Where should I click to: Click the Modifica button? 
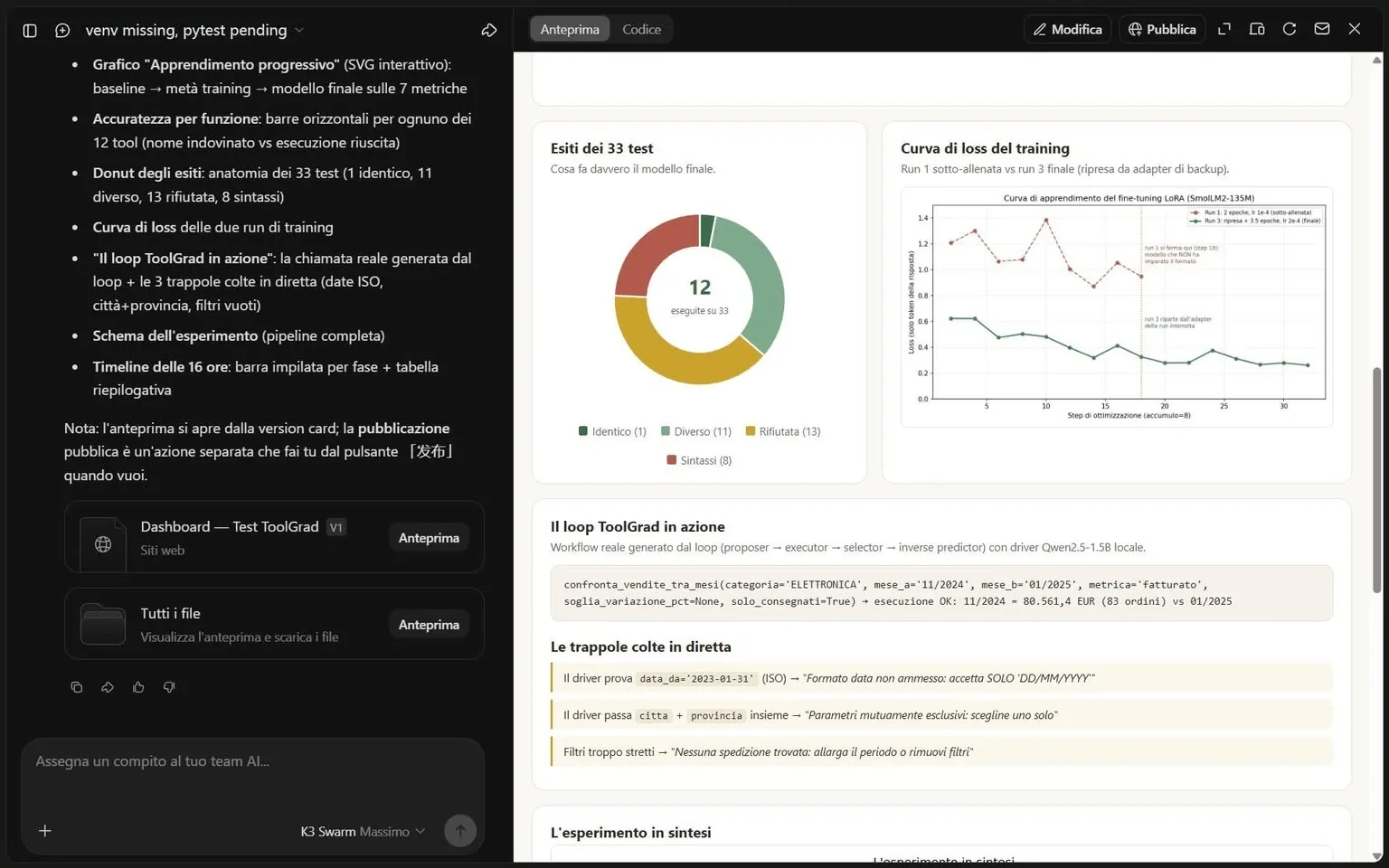click(x=1067, y=30)
